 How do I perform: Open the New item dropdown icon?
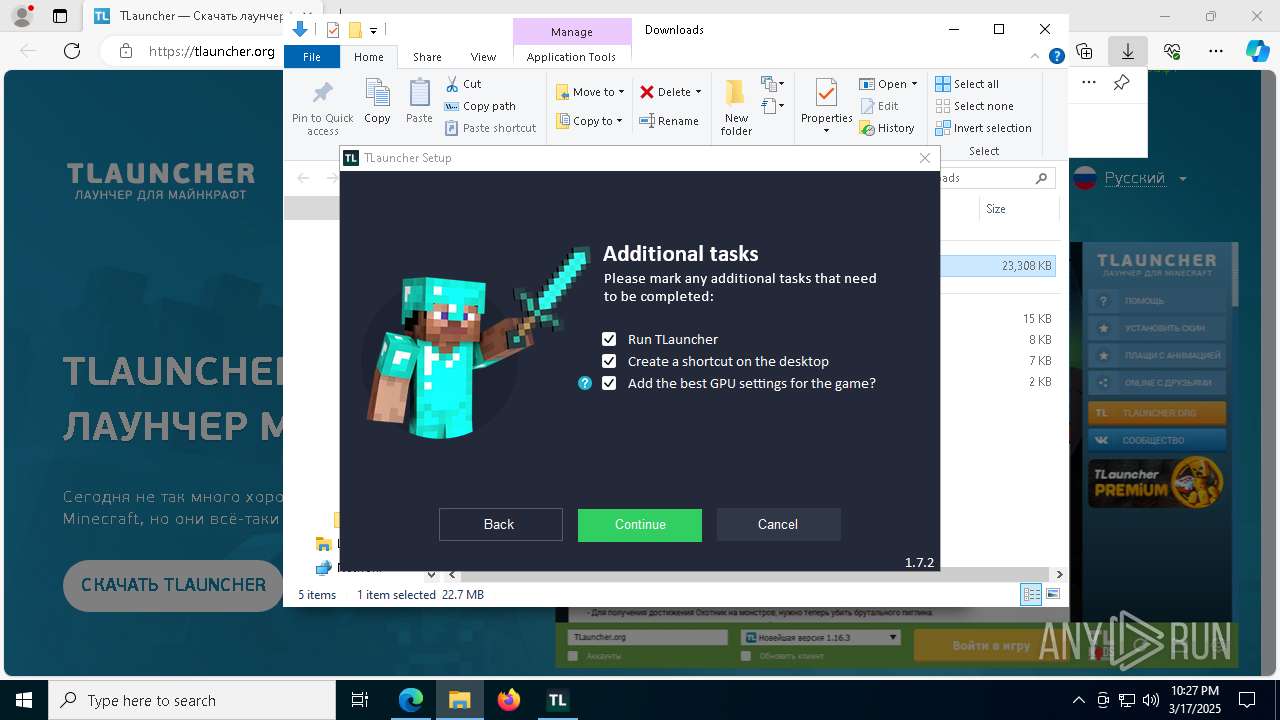click(x=772, y=84)
